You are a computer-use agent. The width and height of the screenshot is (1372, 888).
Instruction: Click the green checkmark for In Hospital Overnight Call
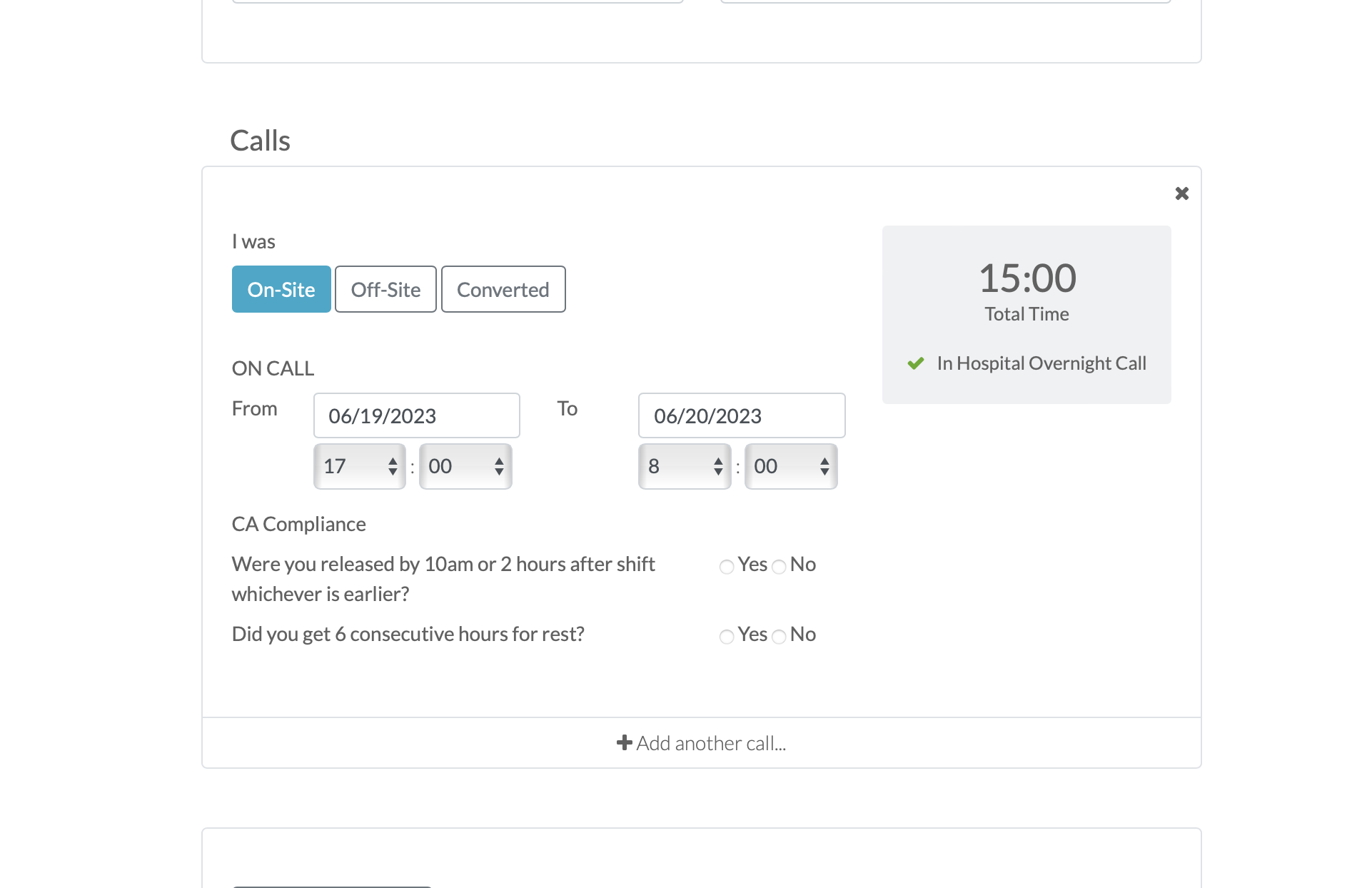click(916, 363)
